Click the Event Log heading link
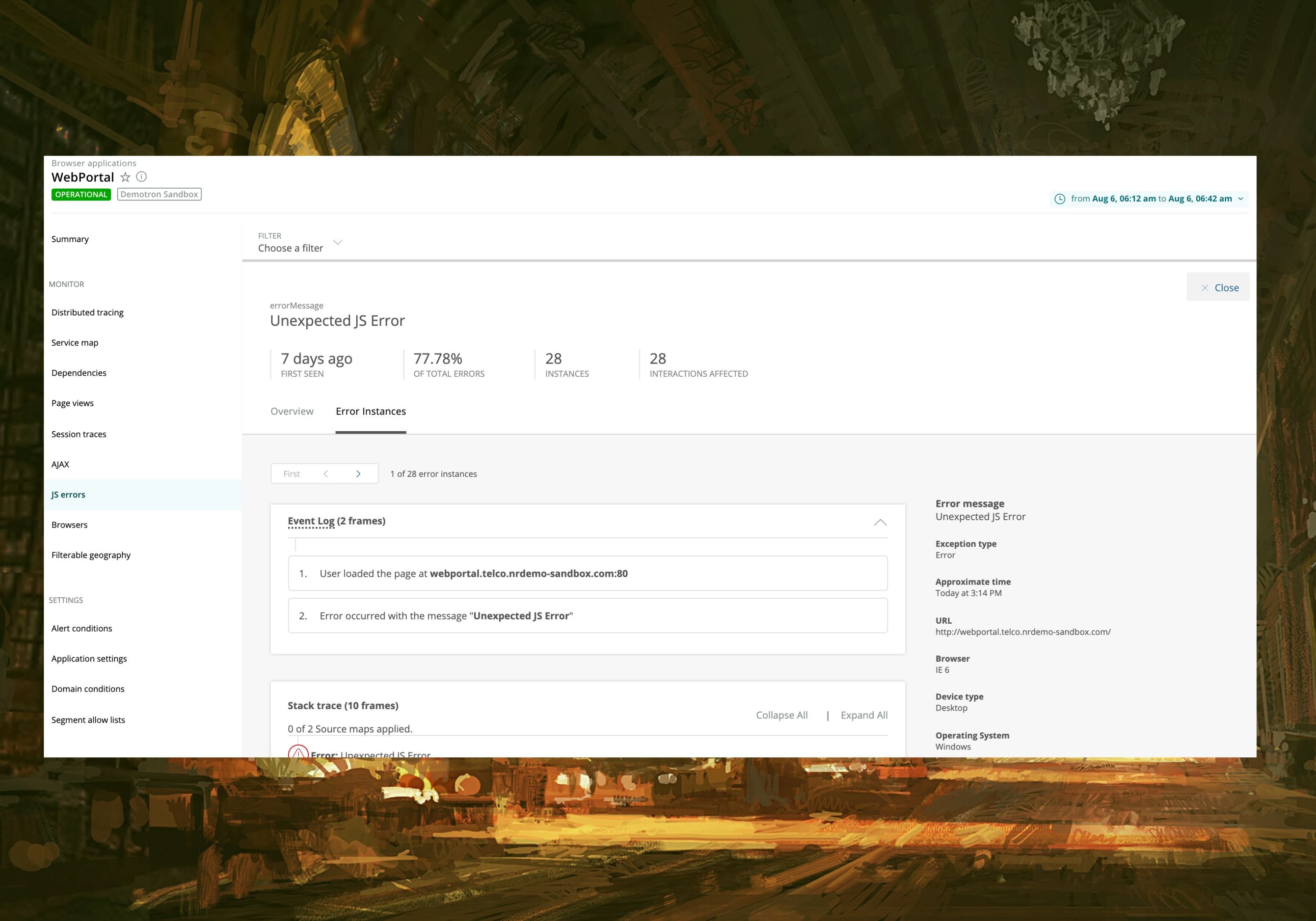1316x921 pixels. coord(311,521)
